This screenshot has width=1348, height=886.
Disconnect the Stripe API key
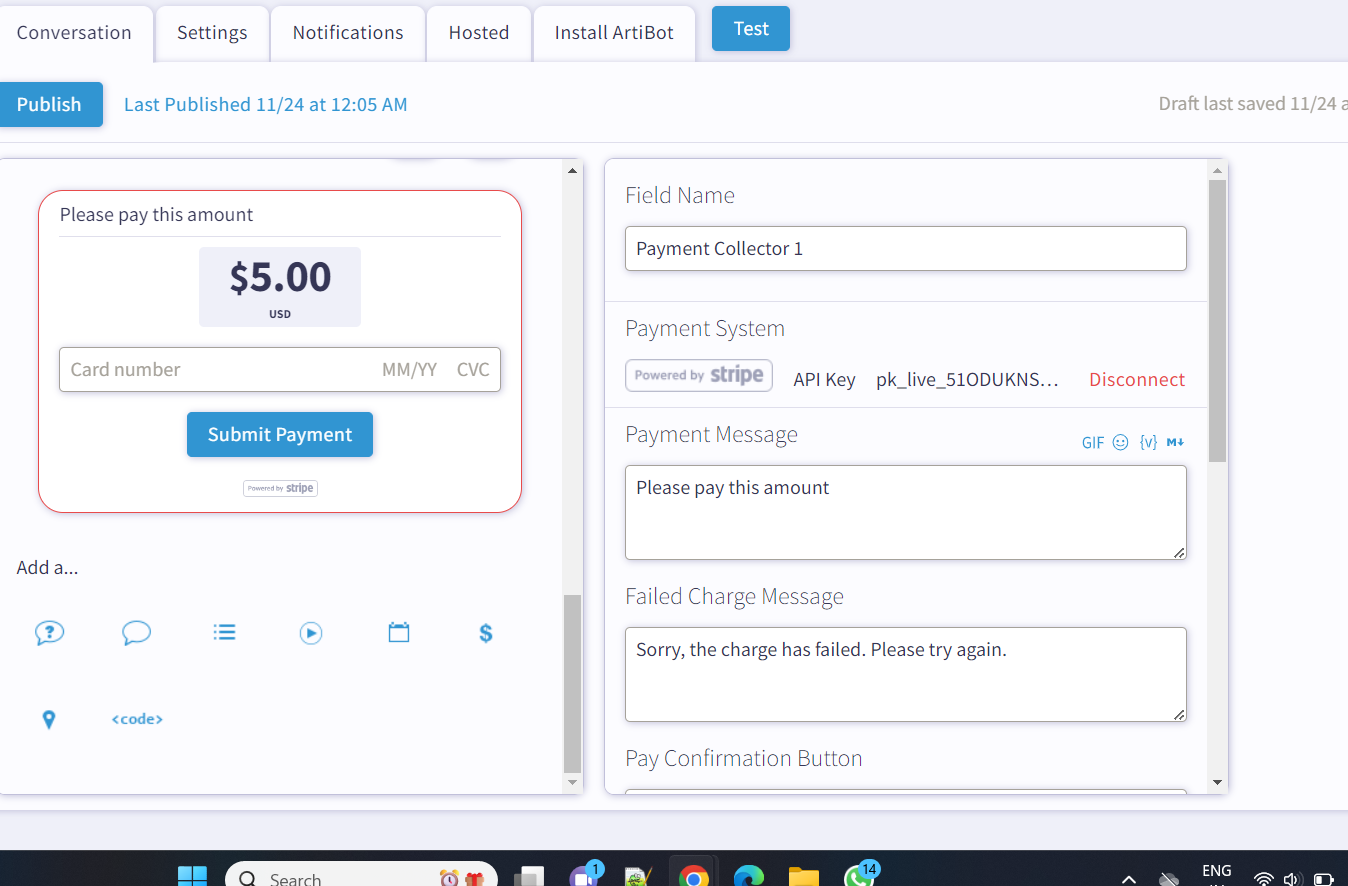tap(1136, 380)
